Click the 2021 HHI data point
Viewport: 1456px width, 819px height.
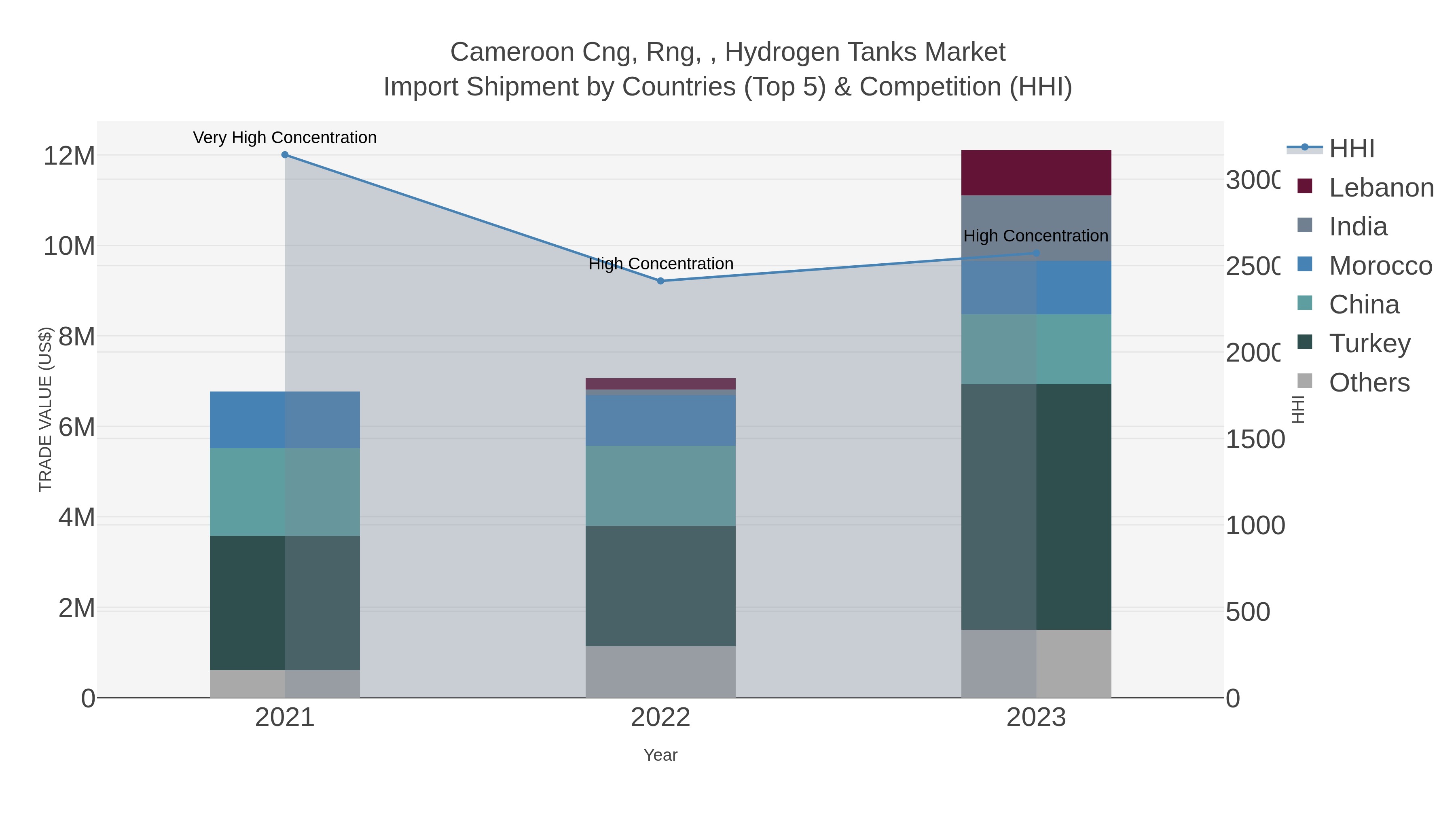coord(285,155)
